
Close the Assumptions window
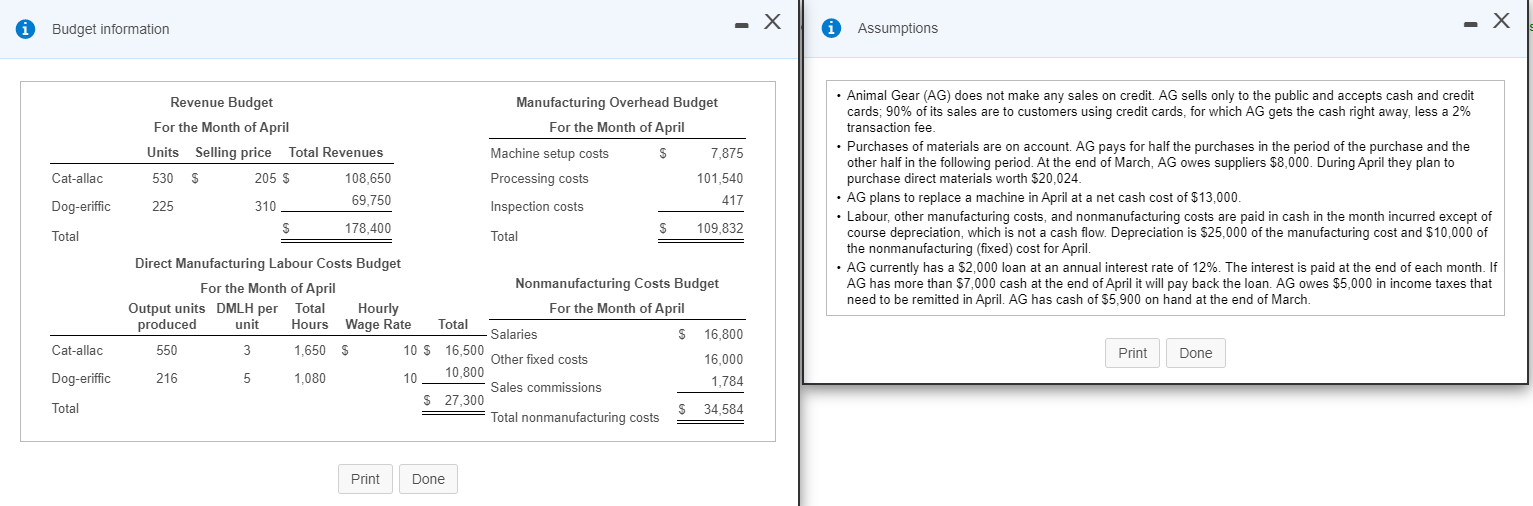coord(1501,21)
